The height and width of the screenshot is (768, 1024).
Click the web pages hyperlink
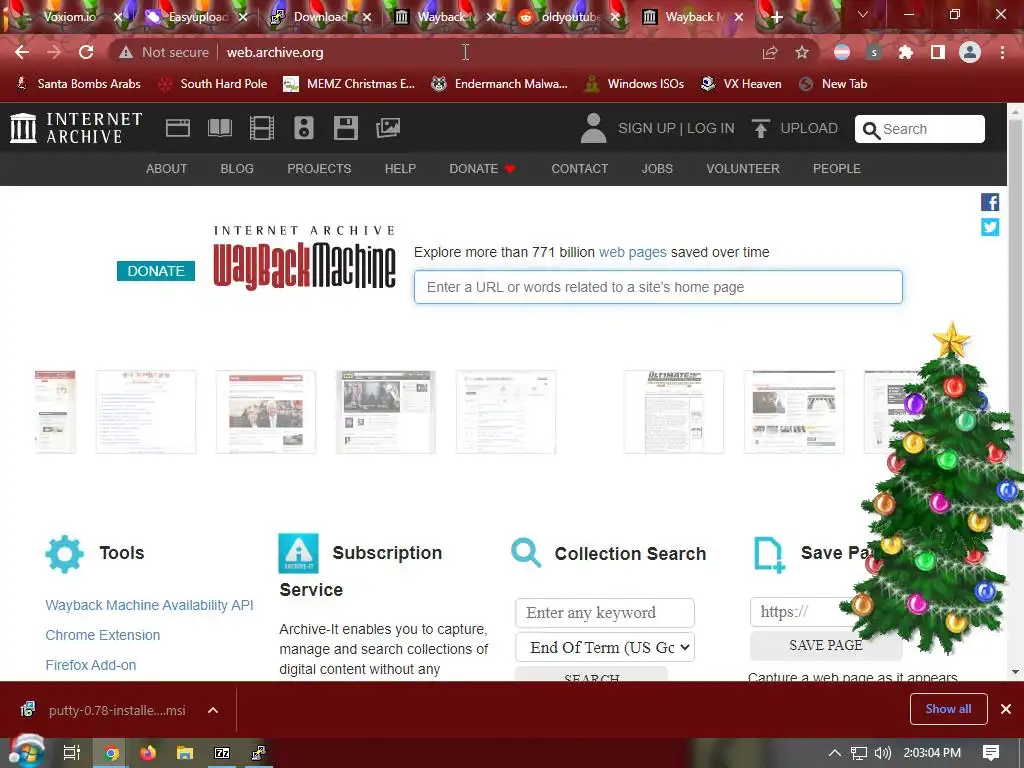(x=632, y=252)
